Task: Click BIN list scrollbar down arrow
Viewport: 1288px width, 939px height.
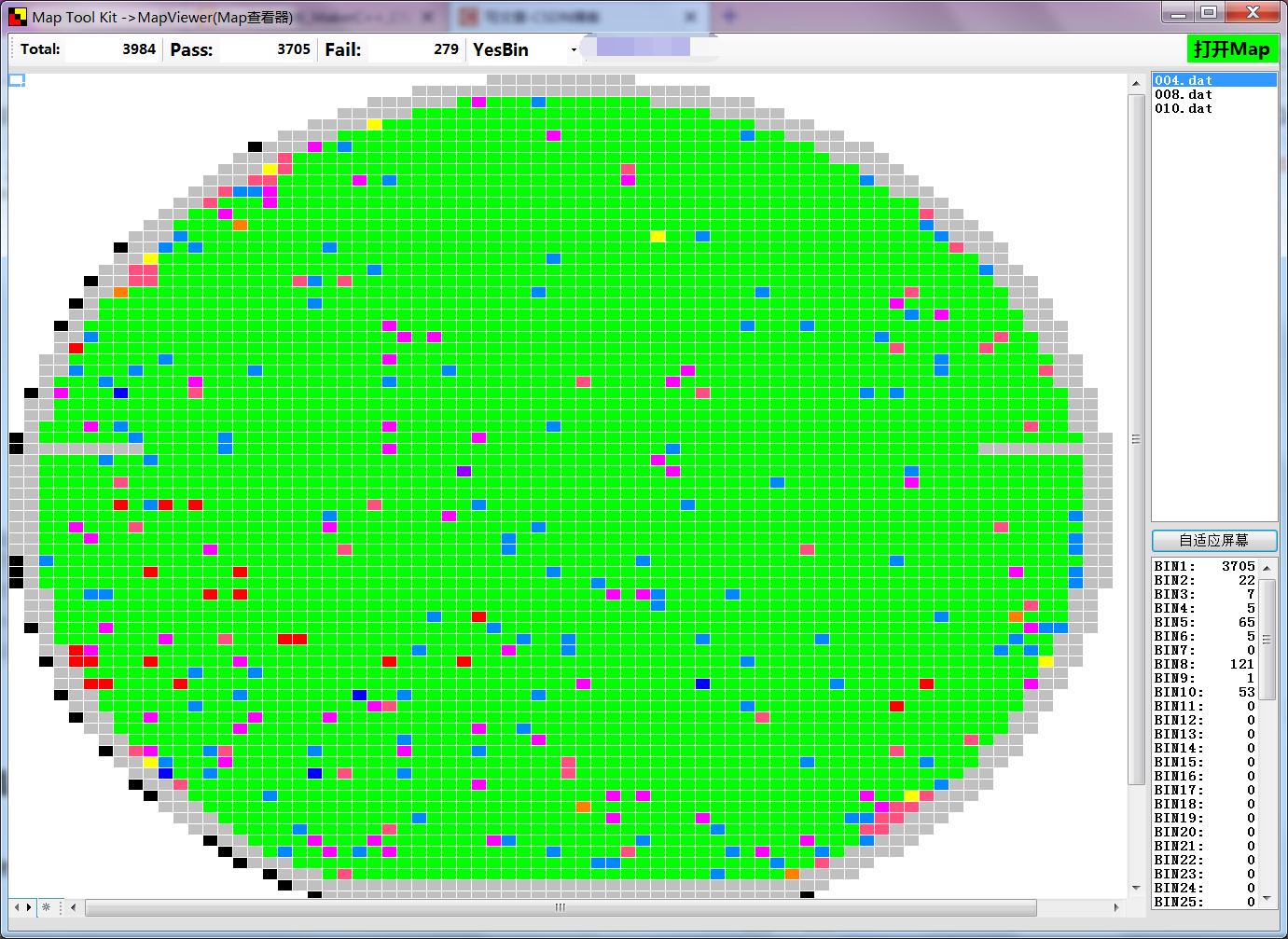Action: [x=1267, y=899]
